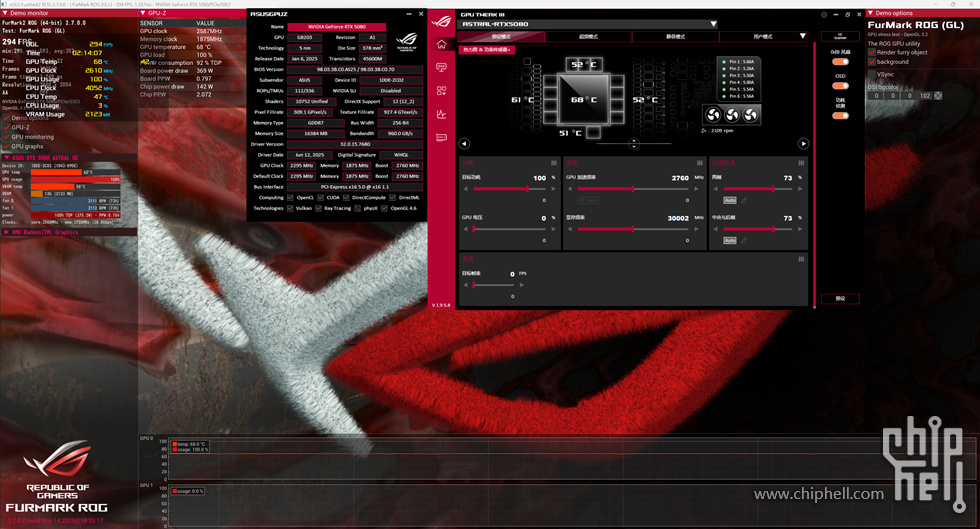Image resolution: width=980 pixels, height=529 pixels.
Task: Click the first fan icon in GPU Tweak
Action: 713,114
